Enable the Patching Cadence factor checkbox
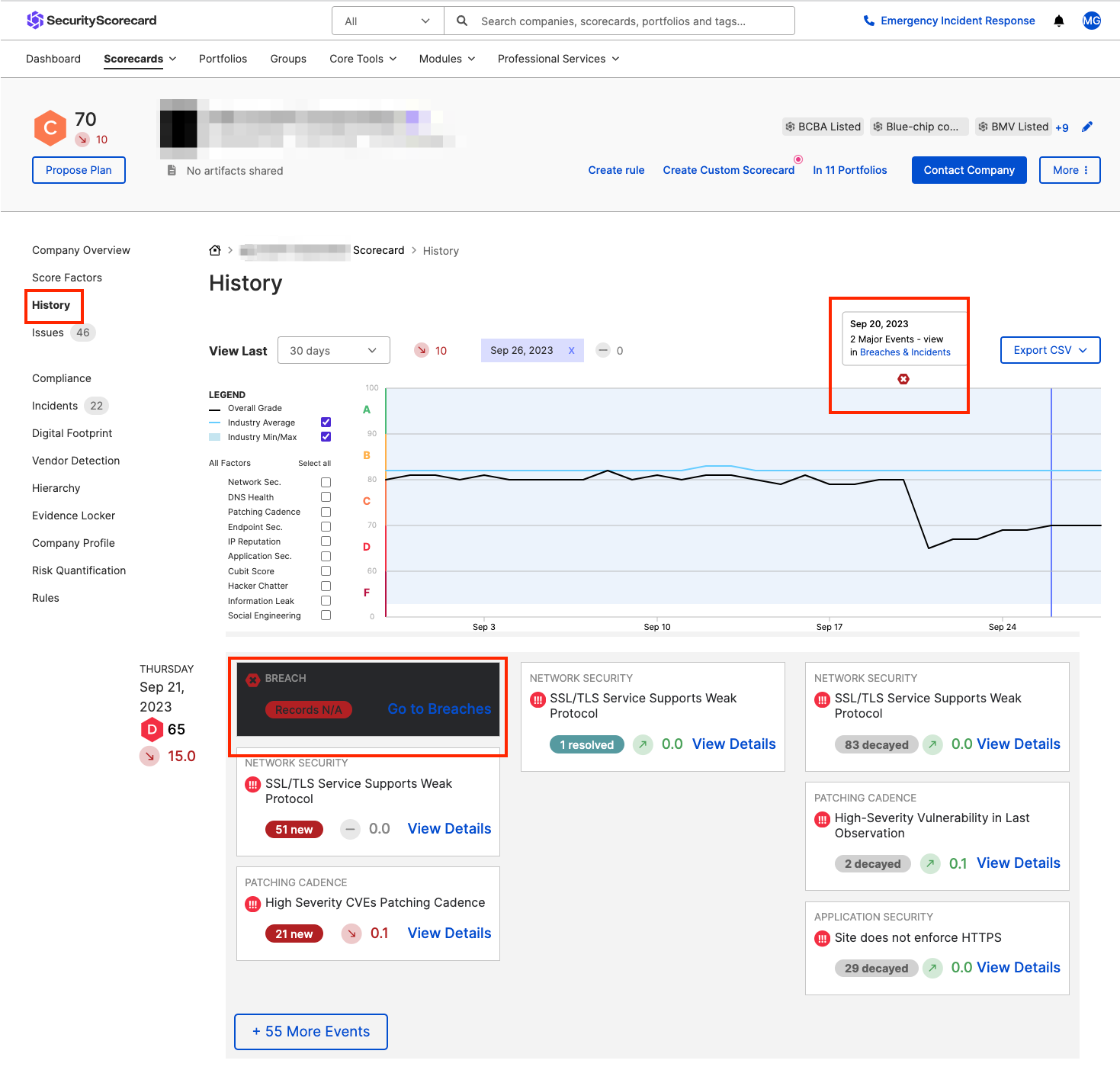This screenshot has height=1070, width=1120. (x=326, y=512)
